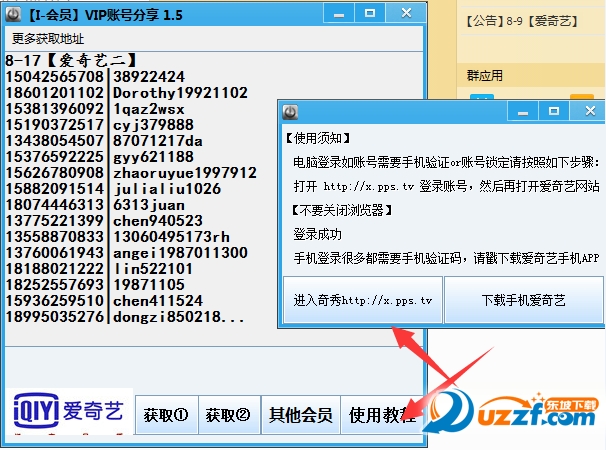The height and width of the screenshot is (450, 606).
Task: Select account row 15376592225 gyy621188
Action: [100, 157]
